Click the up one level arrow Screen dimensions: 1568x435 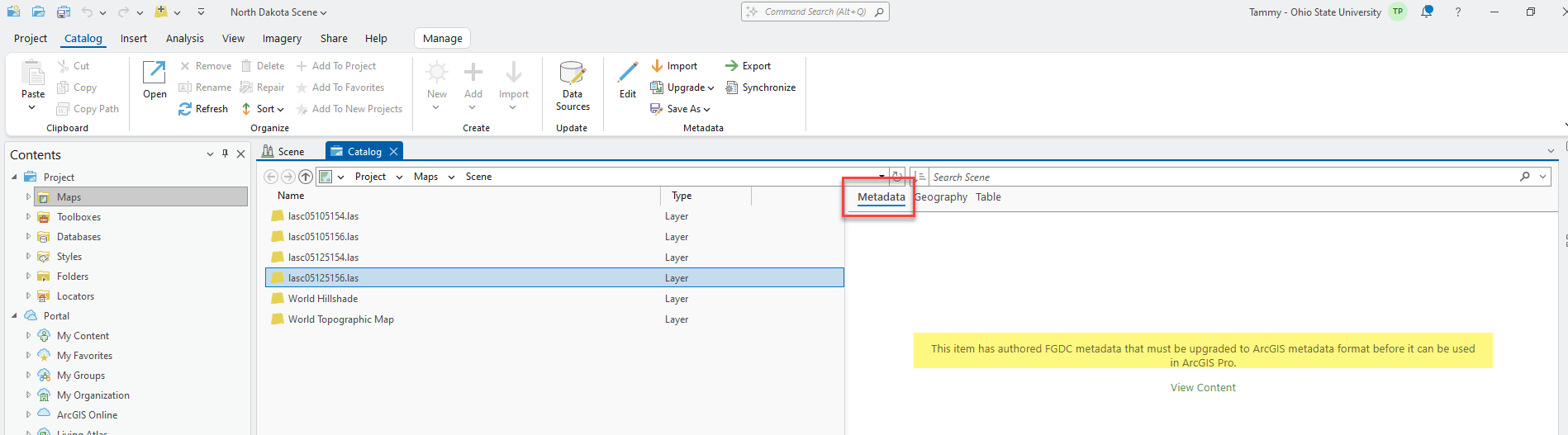pyautogui.click(x=306, y=177)
